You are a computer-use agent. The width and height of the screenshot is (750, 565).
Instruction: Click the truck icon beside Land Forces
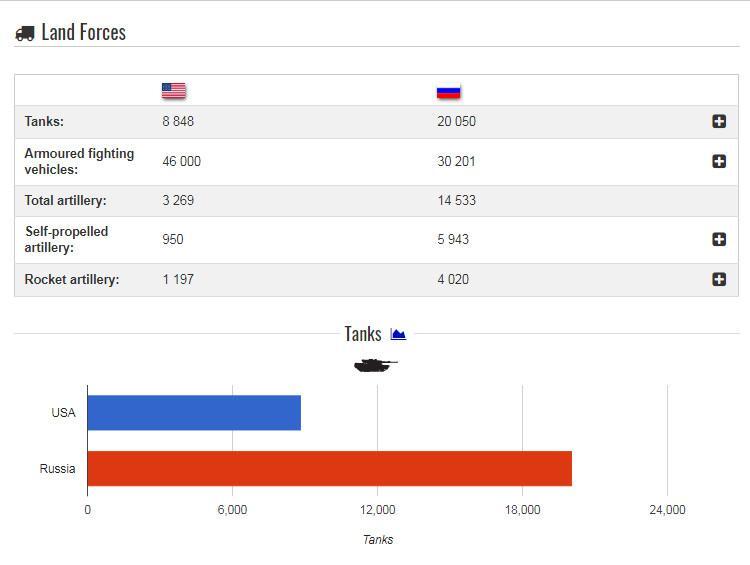click(x=25, y=33)
